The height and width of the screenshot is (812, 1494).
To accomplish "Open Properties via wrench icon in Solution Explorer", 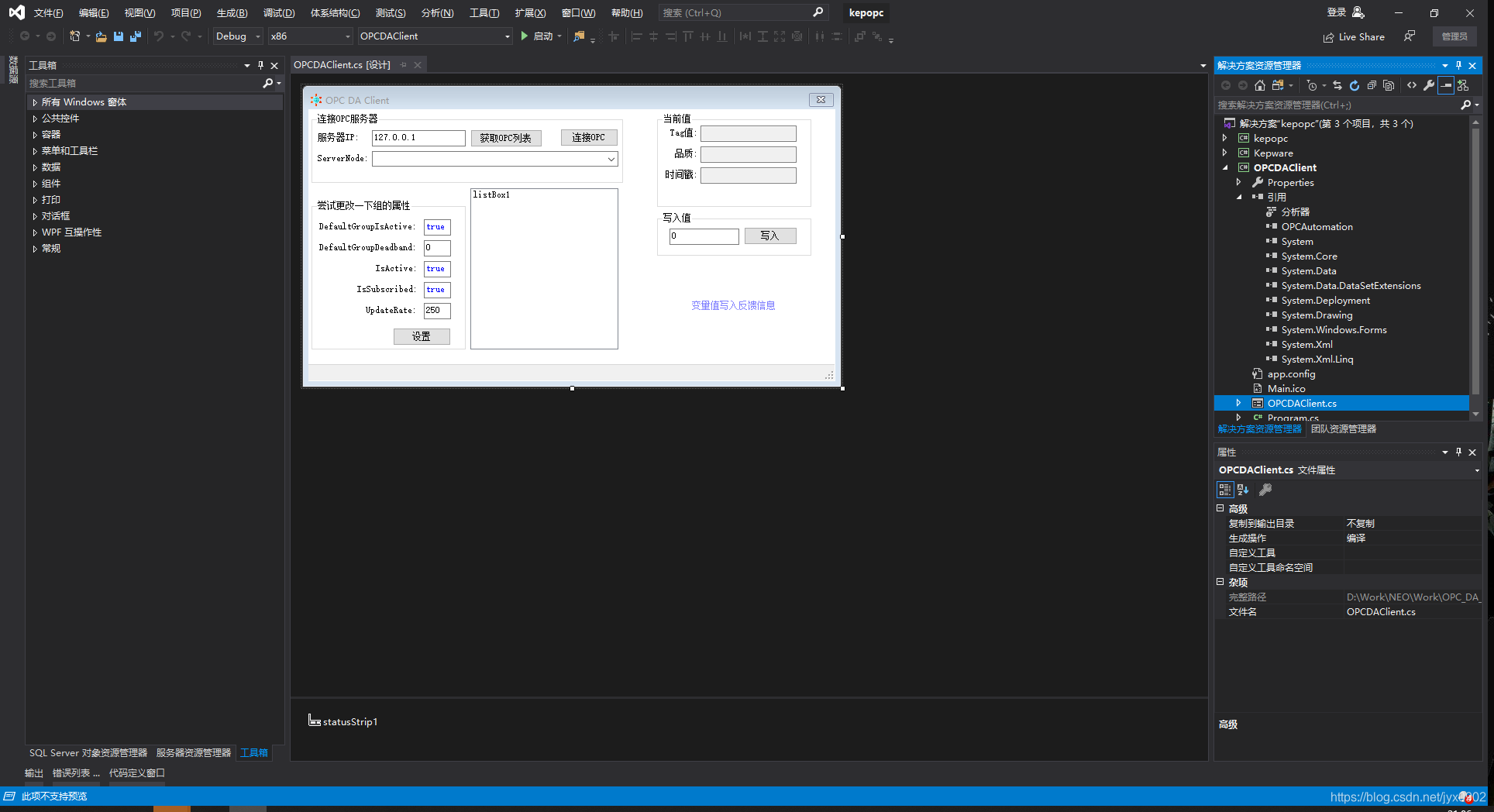I will point(1429,85).
